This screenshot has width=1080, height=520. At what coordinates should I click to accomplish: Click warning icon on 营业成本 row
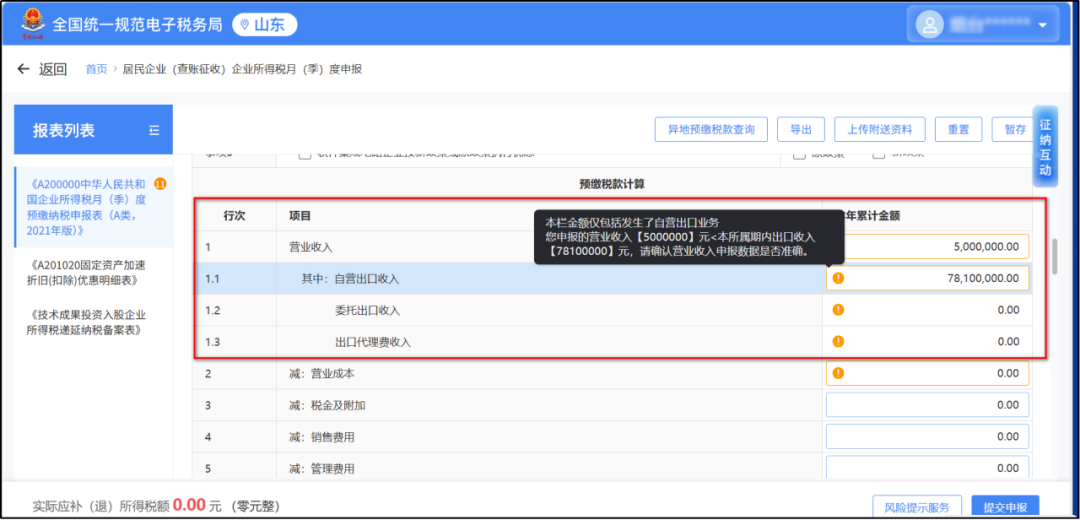pos(838,373)
